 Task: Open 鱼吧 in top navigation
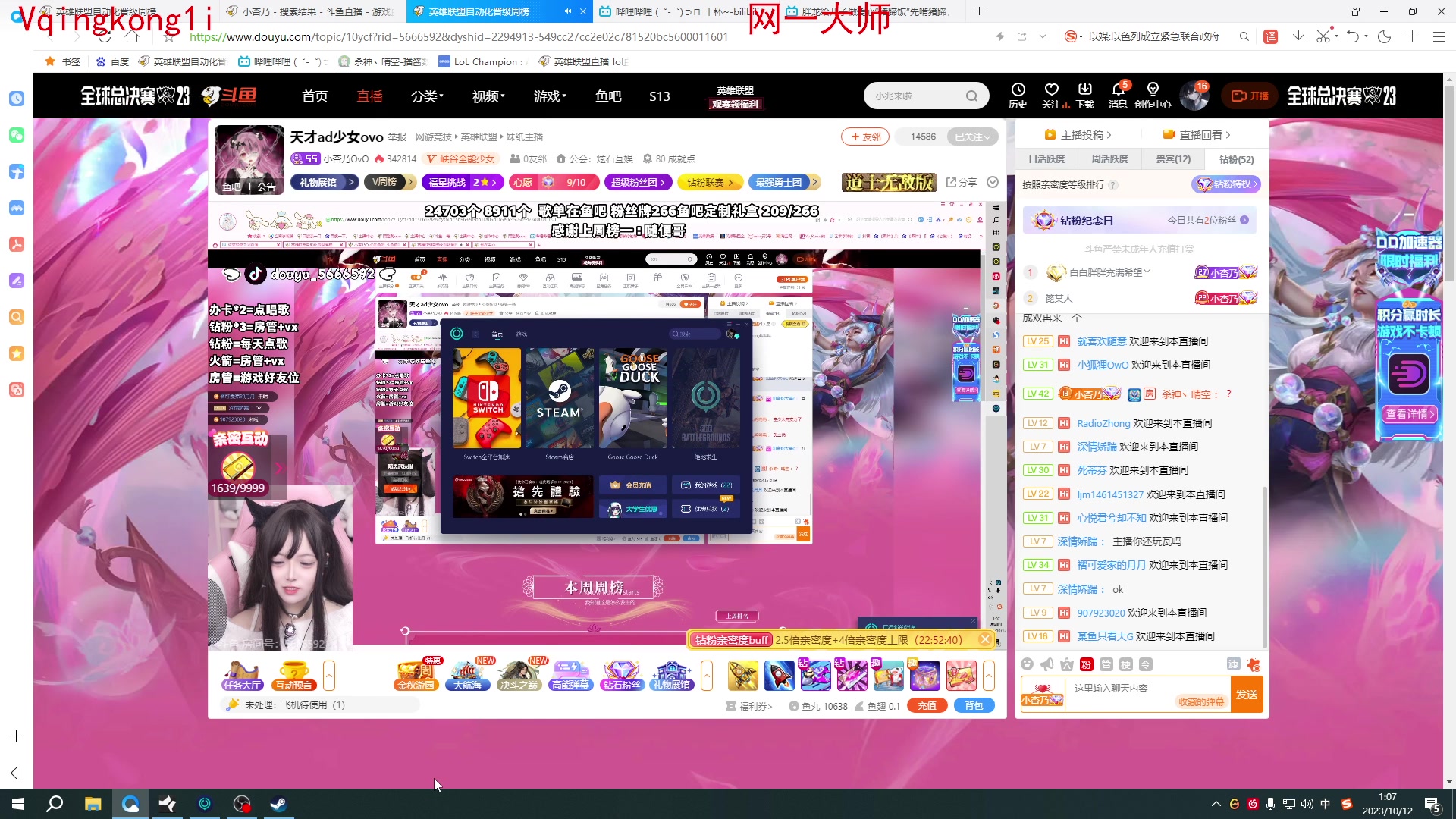608,96
